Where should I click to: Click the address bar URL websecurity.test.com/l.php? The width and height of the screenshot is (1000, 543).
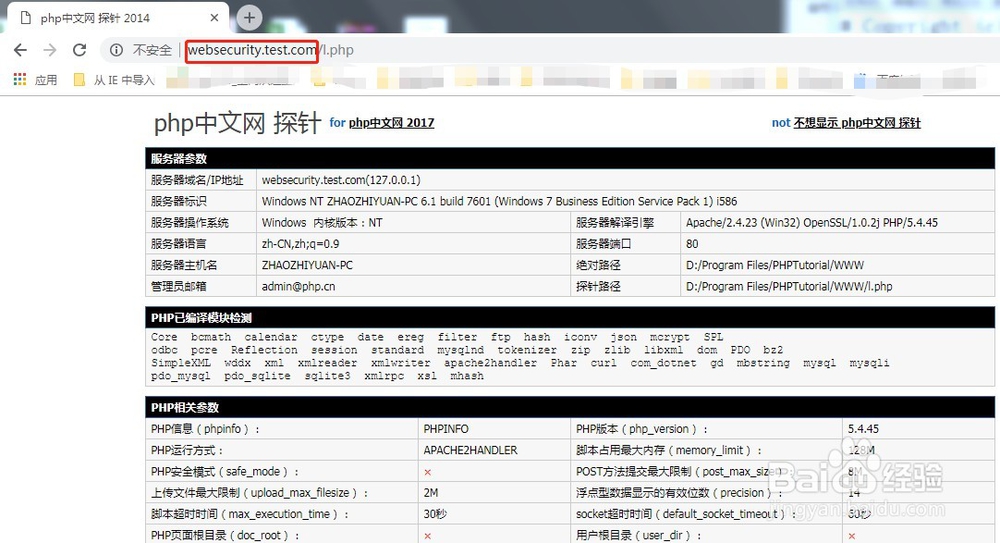point(270,50)
